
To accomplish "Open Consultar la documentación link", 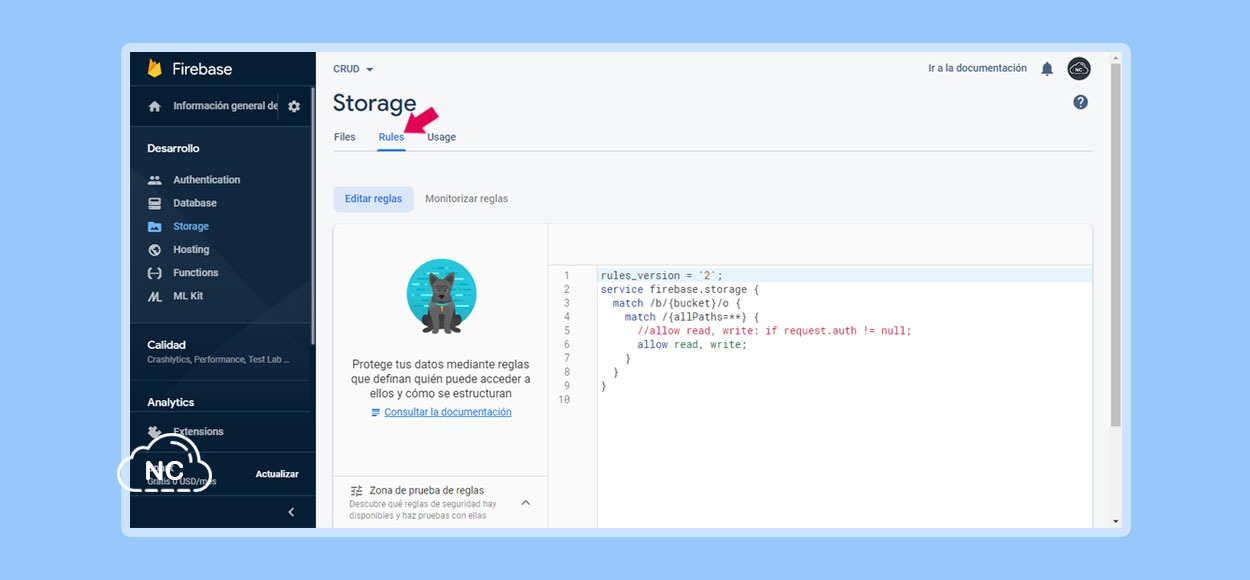I will point(448,412).
